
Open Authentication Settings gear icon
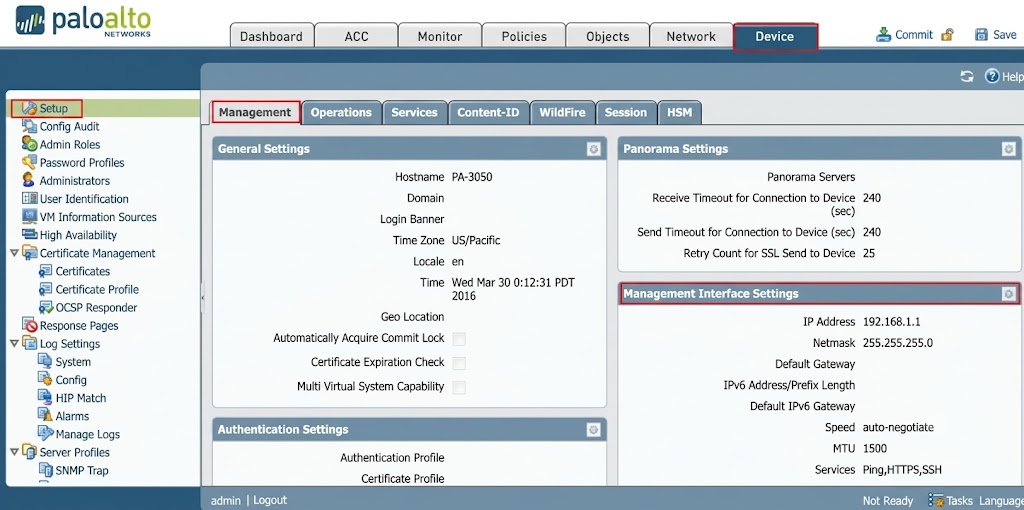[593, 430]
